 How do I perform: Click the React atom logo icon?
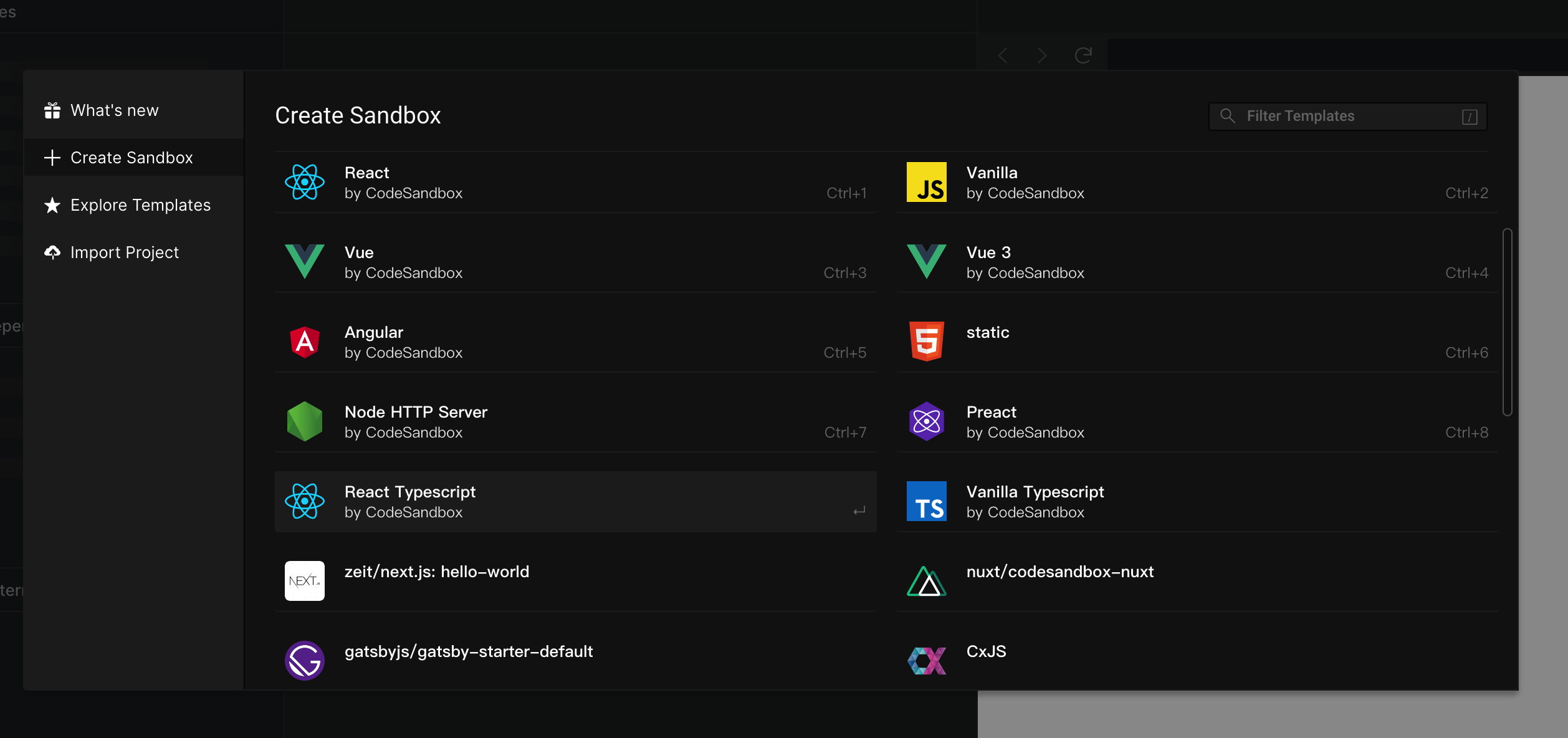click(304, 182)
